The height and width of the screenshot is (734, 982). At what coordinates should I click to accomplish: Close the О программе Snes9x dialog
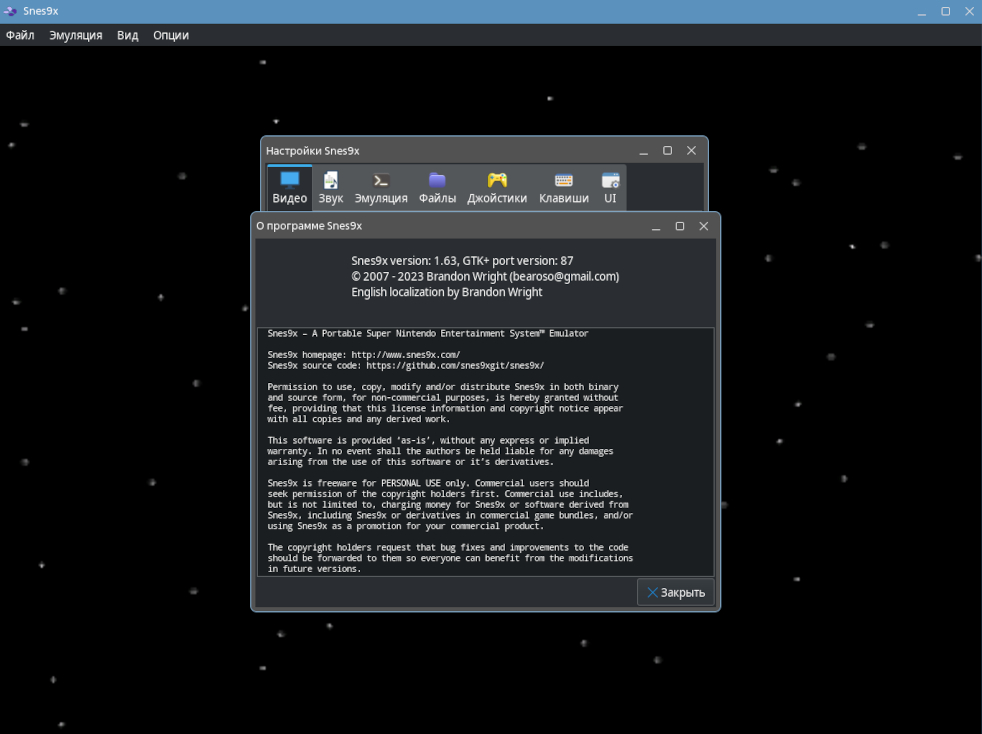[x=703, y=226]
